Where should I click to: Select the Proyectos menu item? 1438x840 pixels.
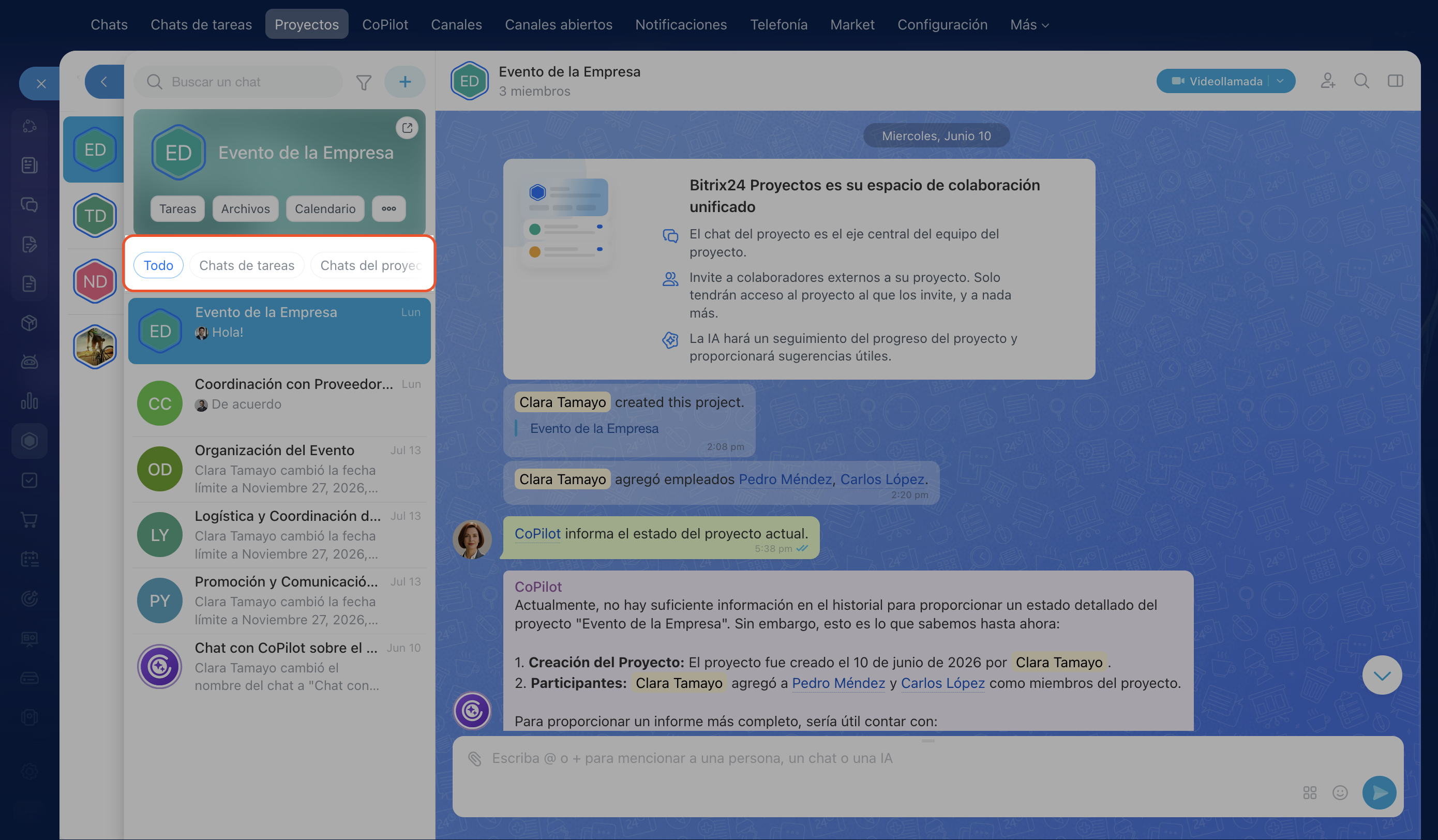tap(306, 24)
